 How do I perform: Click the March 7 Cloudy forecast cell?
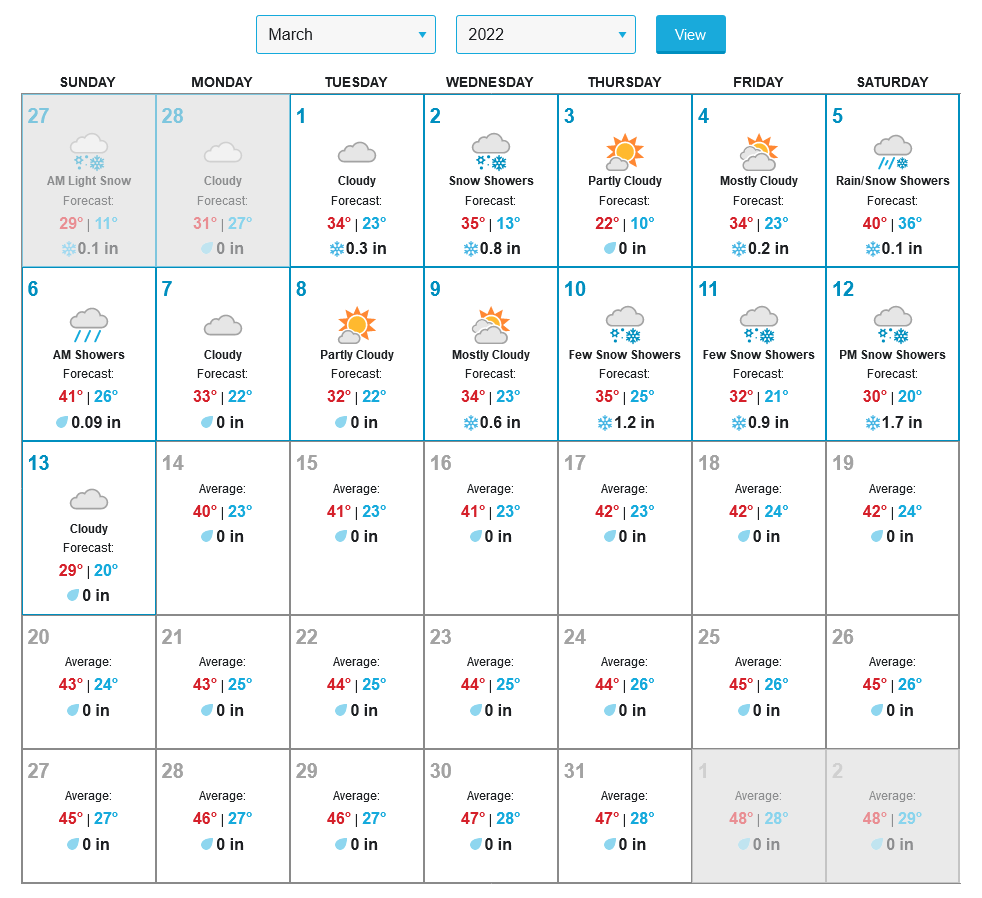click(223, 354)
